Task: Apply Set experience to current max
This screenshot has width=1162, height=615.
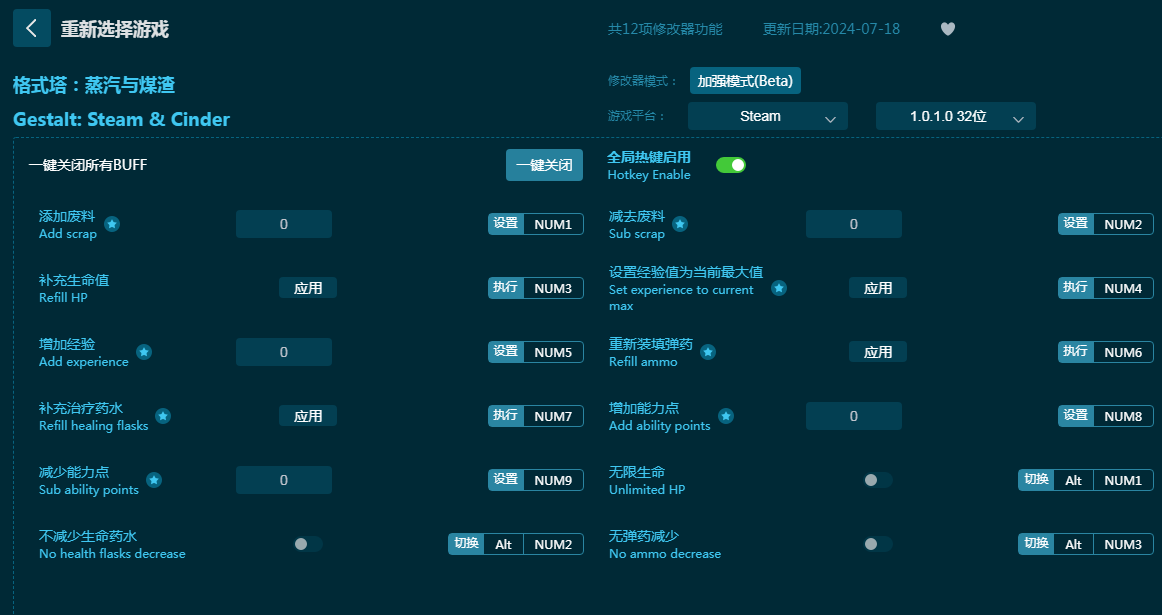Action: pyautogui.click(x=878, y=288)
